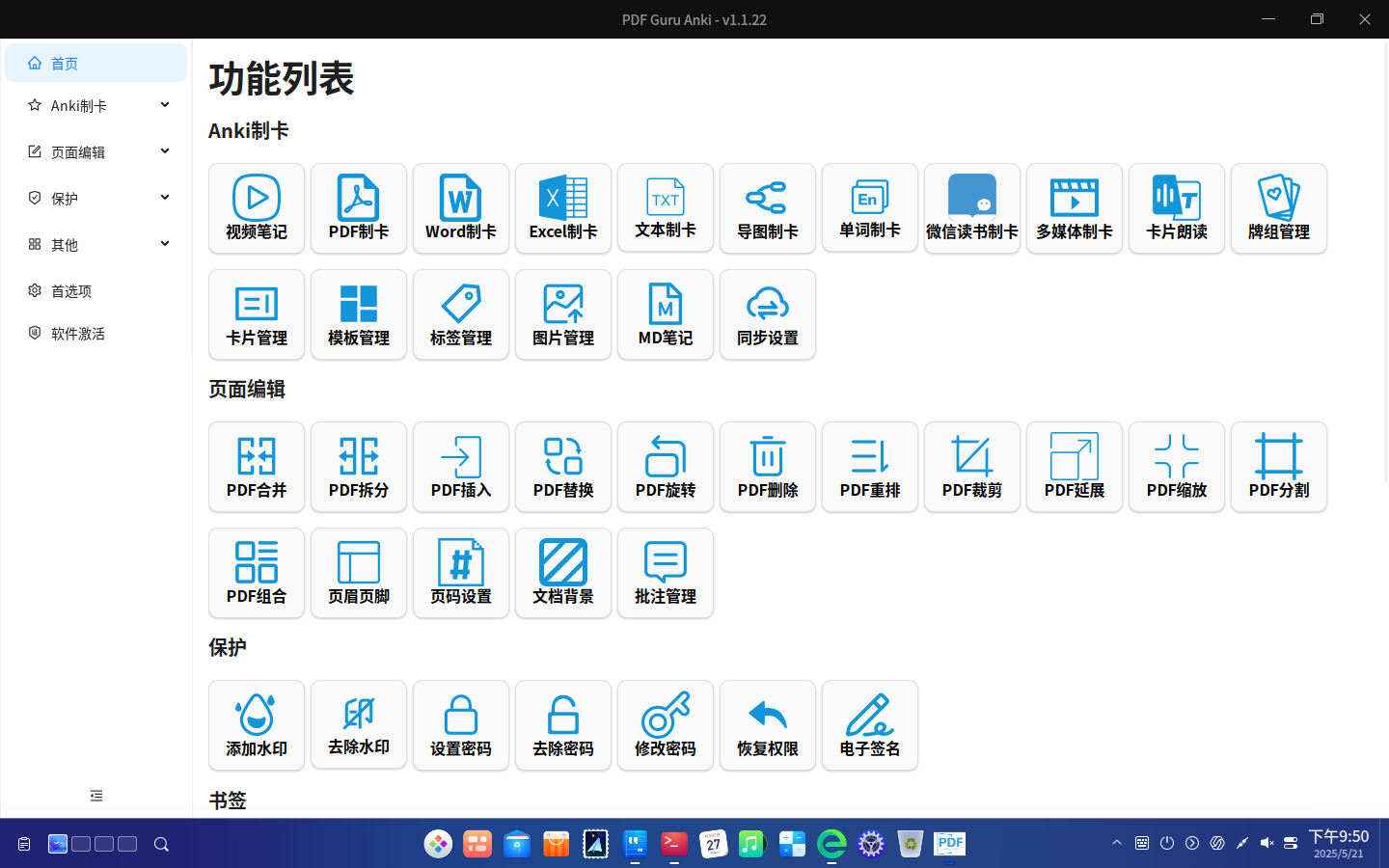Open the 批注管理 annotation management tile
The width and height of the screenshot is (1389, 868).
tap(666, 573)
